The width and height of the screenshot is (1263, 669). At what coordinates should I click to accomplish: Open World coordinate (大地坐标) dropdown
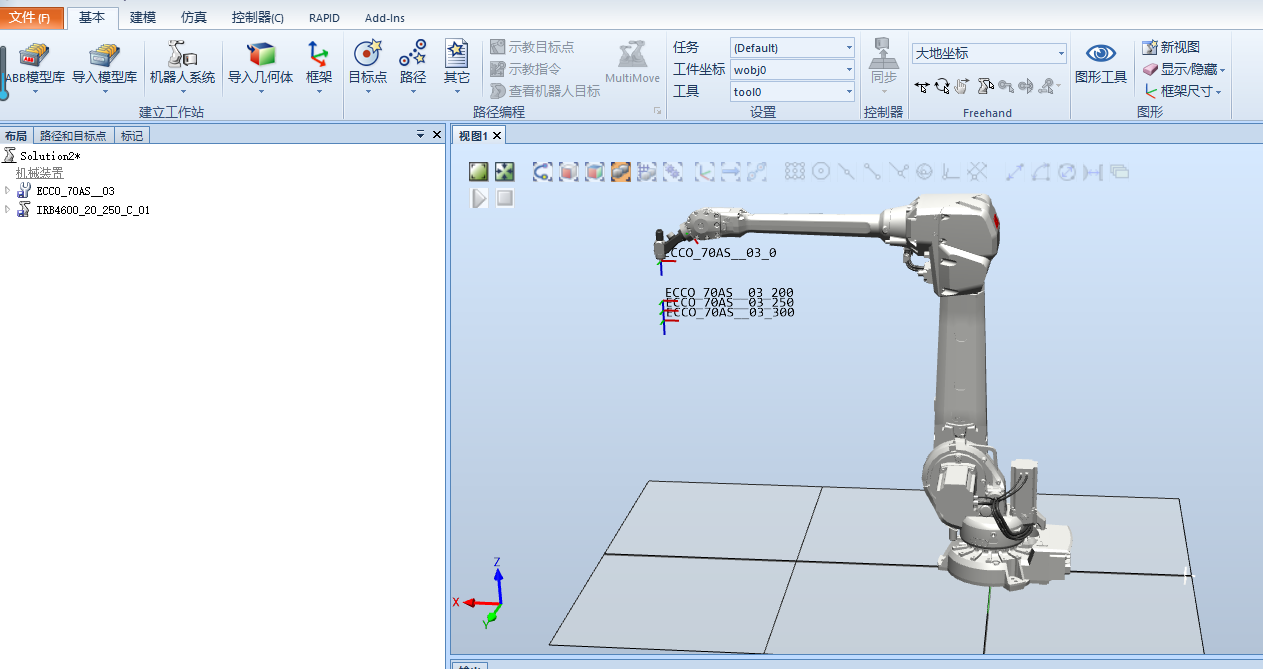989,53
